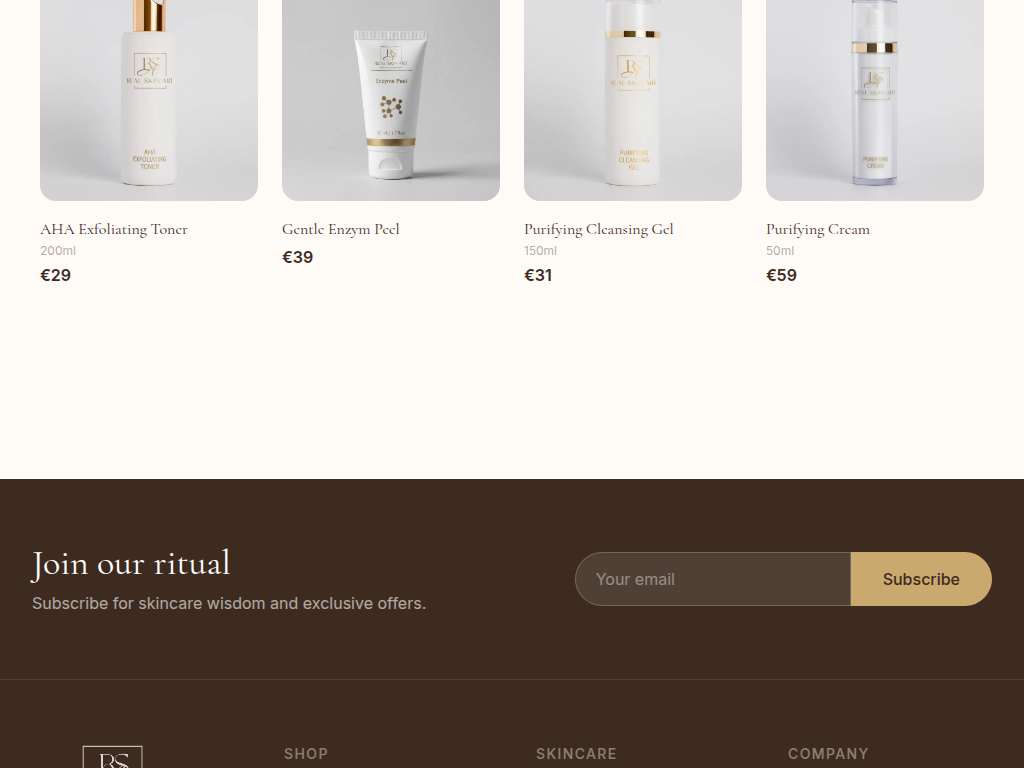The image size is (1024, 768).
Task: Select the COMPANY footer heading
Action: coord(828,754)
